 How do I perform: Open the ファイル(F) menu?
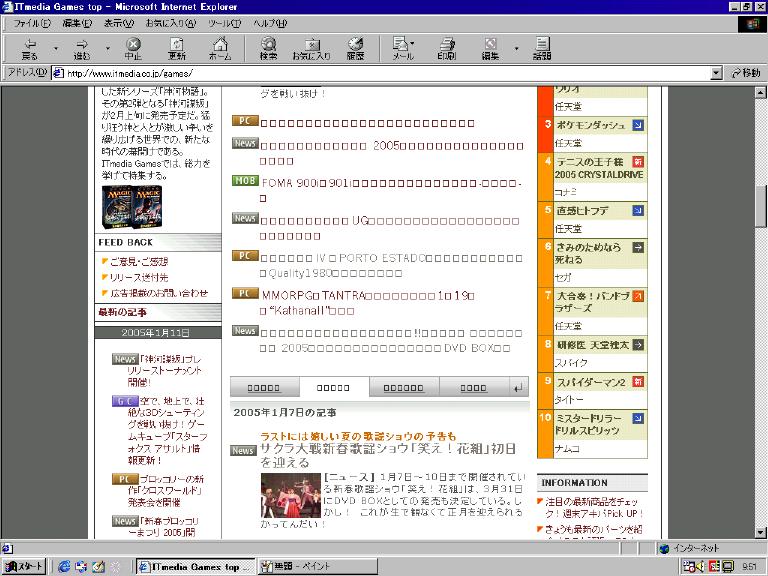click(x=32, y=23)
